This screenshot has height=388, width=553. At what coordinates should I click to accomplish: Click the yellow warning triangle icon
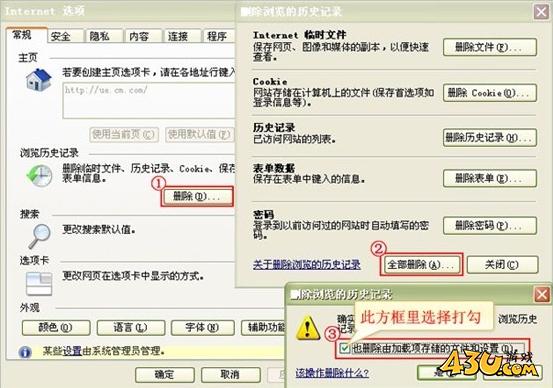(x=308, y=328)
